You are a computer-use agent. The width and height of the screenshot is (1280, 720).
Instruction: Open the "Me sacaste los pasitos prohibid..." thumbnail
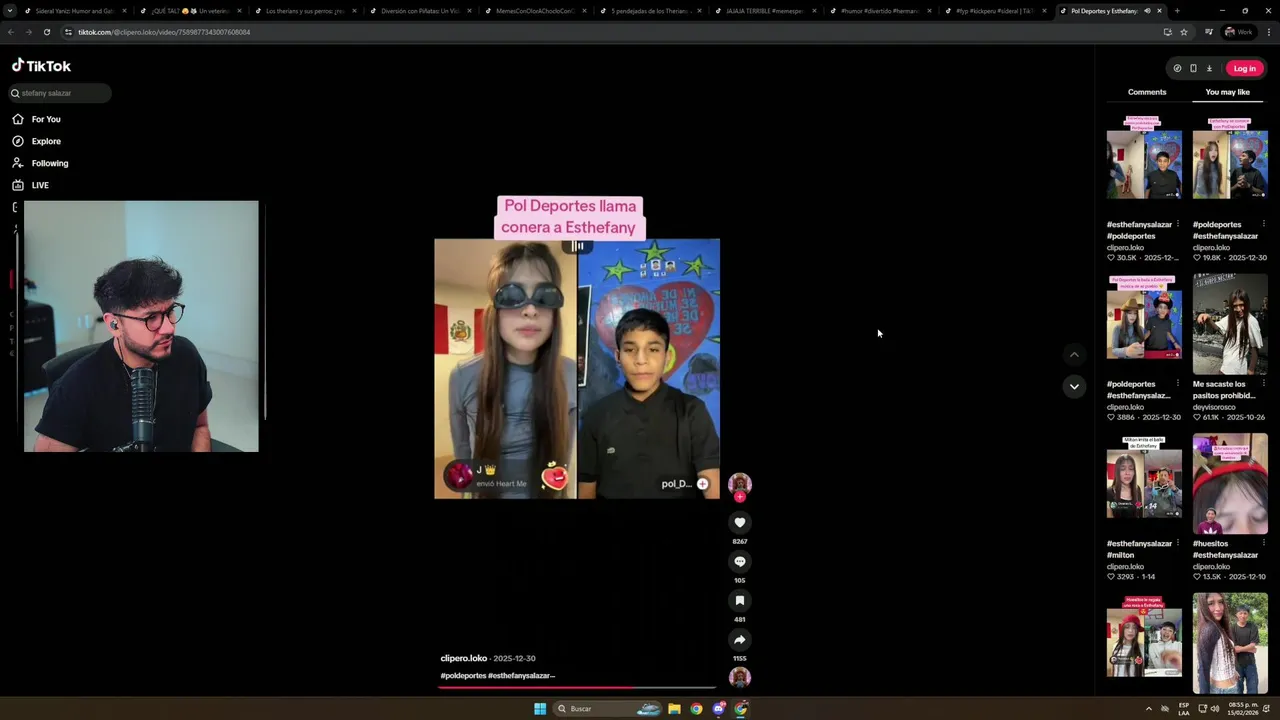point(1230,324)
